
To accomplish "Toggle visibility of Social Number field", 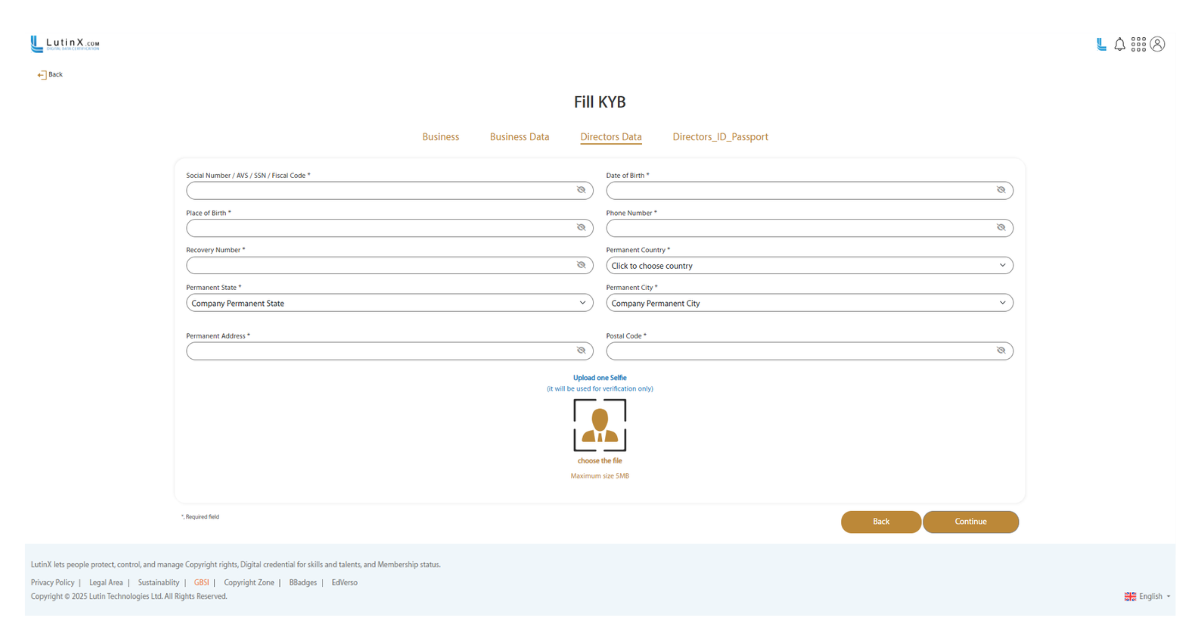I will [581, 190].
